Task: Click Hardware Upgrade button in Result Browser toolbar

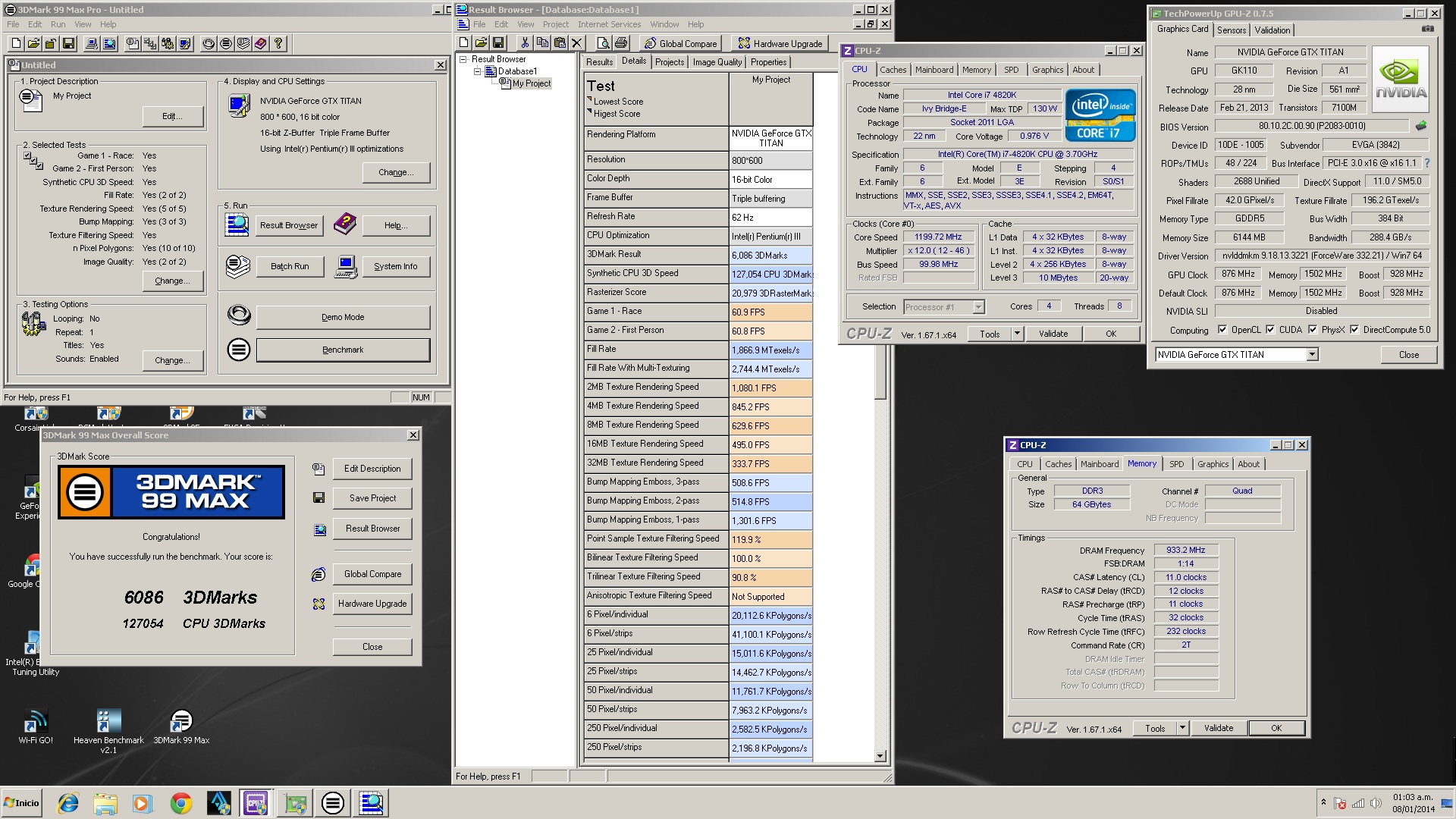Action: pos(780,43)
